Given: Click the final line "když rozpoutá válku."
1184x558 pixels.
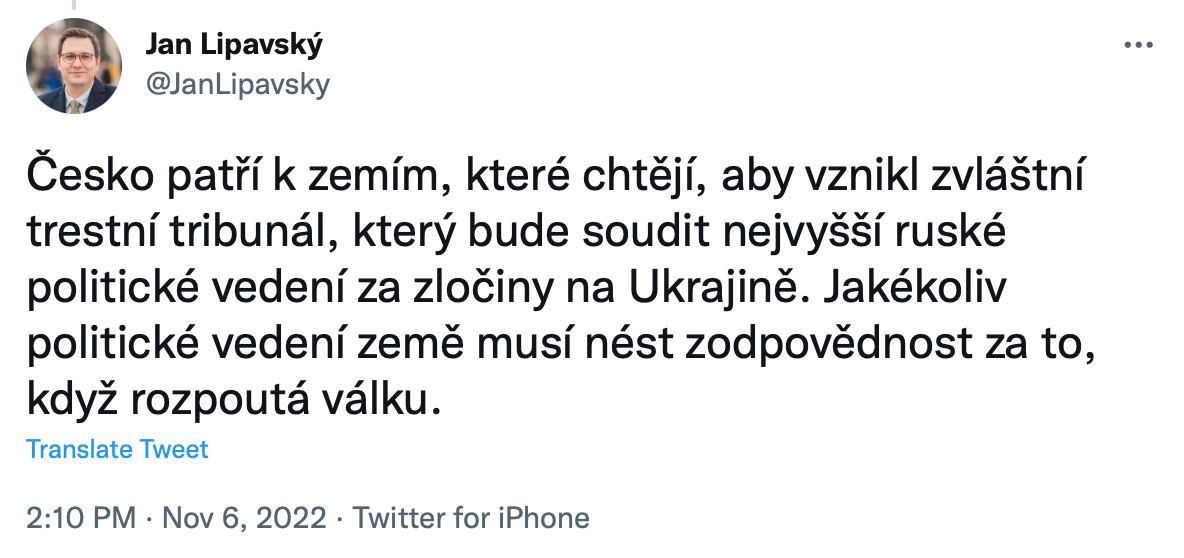Looking at the screenshot, I should coord(232,397).
